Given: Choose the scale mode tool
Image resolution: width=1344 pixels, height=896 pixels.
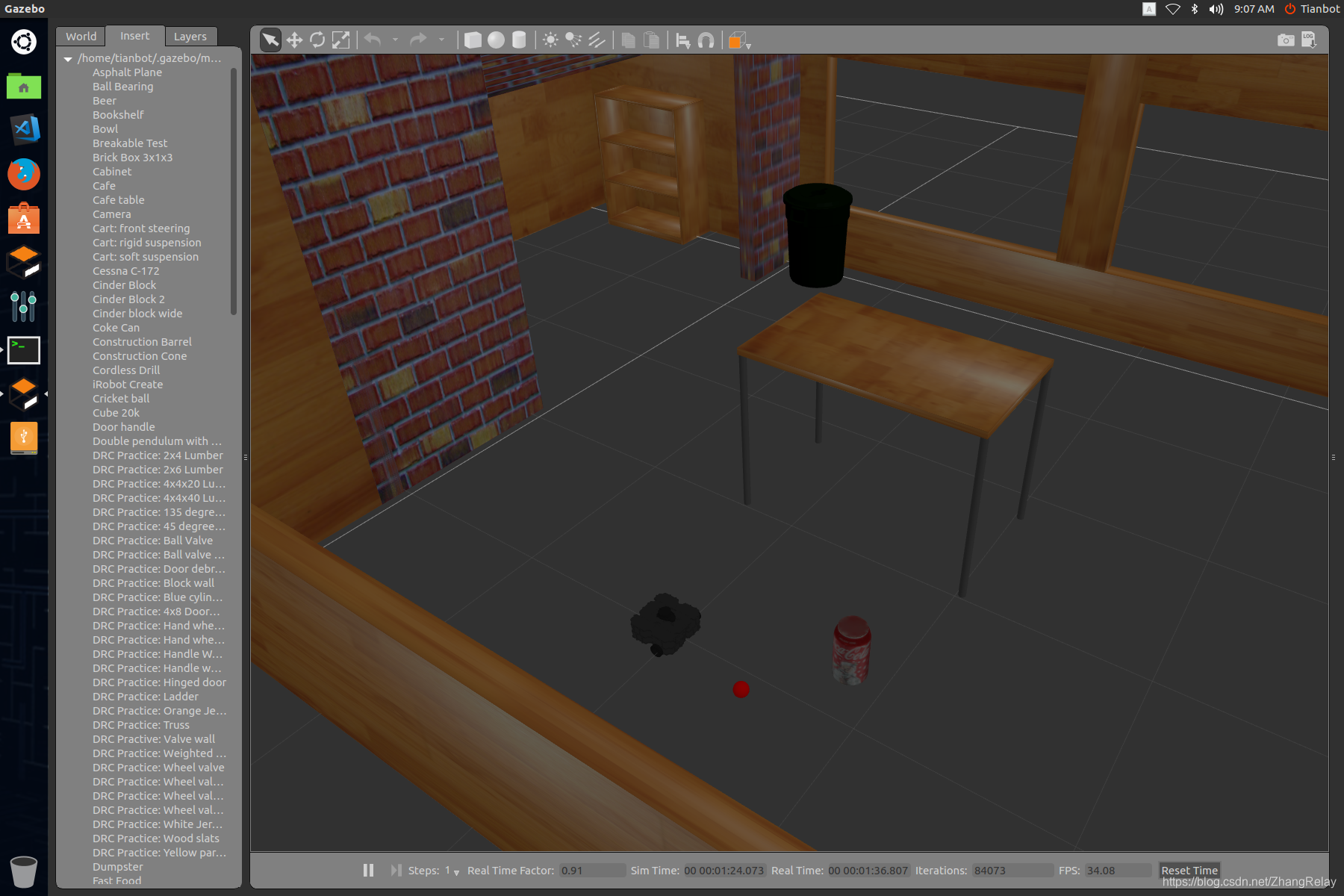Looking at the screenshot, I should tap(340, 40).
